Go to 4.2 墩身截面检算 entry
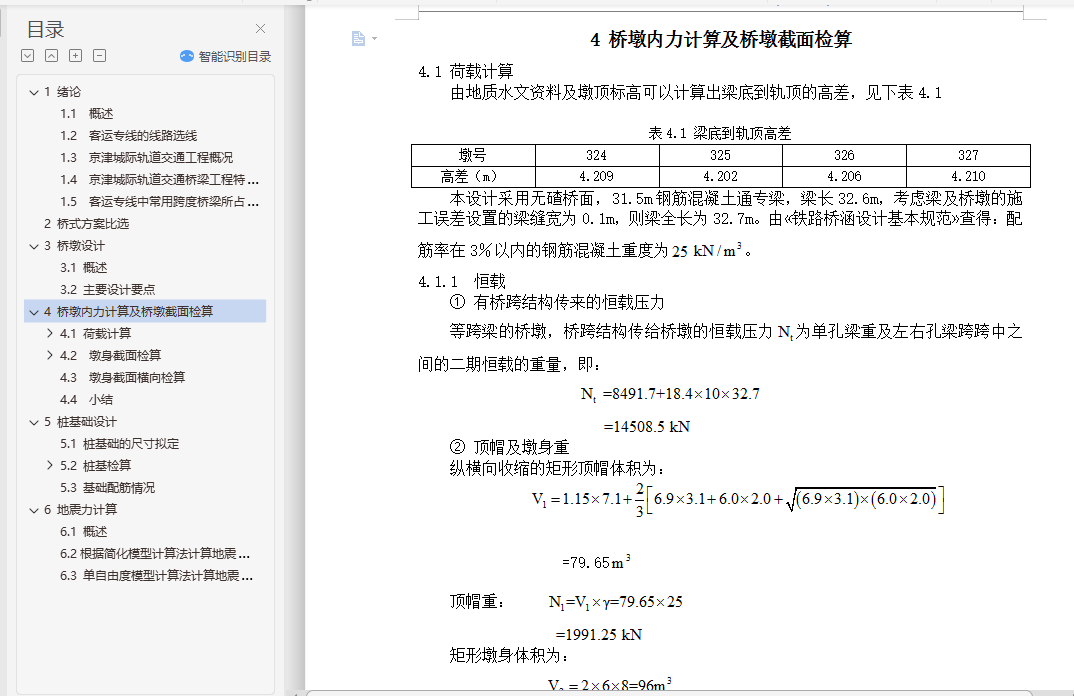This screenshot has width=1074, height=696. coord(110,356)
